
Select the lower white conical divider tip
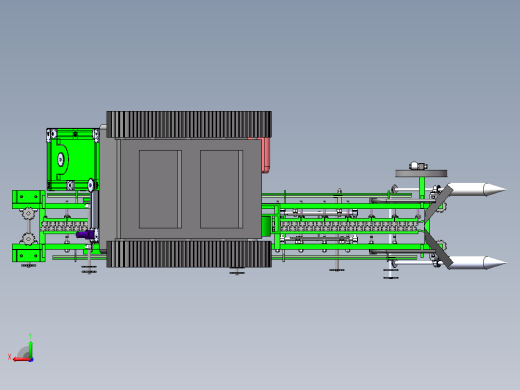click(x=477, y=263)
